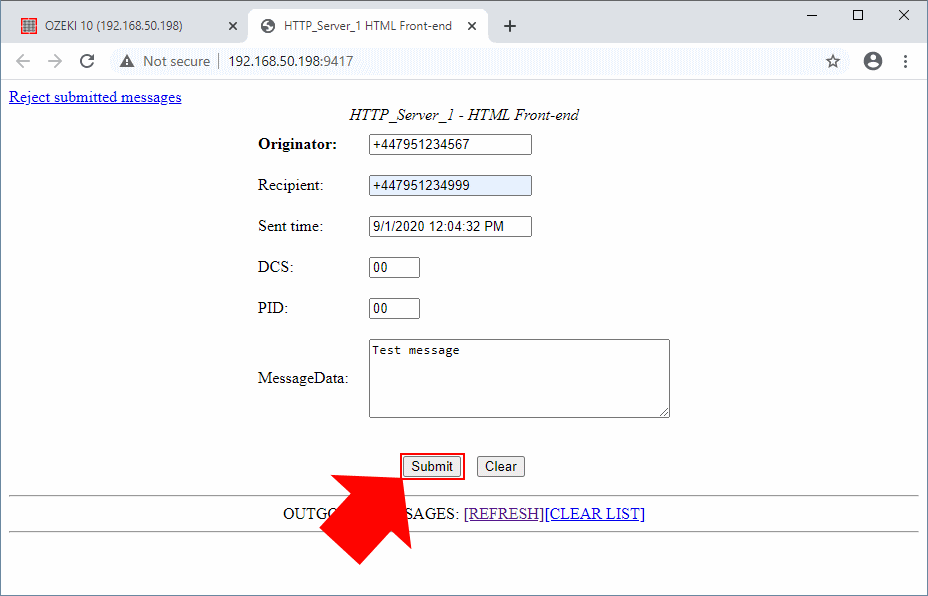The width and height of the screenshot is (928, 596).
Task: Click the HTTP_Server_1 - HTML Front-end heading
Action: (x=464, y=115)
